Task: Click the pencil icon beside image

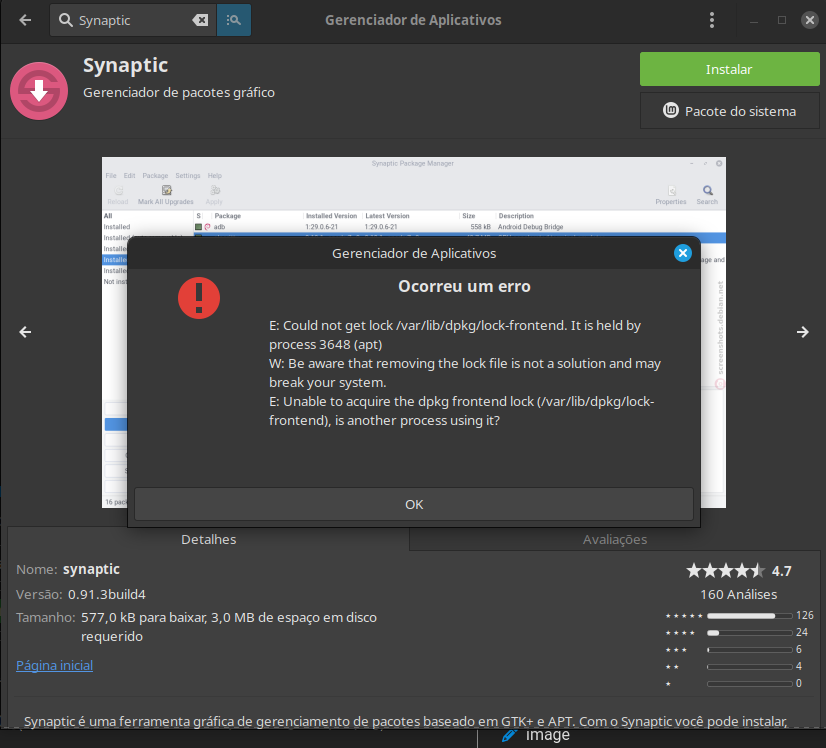Action: 510,735
